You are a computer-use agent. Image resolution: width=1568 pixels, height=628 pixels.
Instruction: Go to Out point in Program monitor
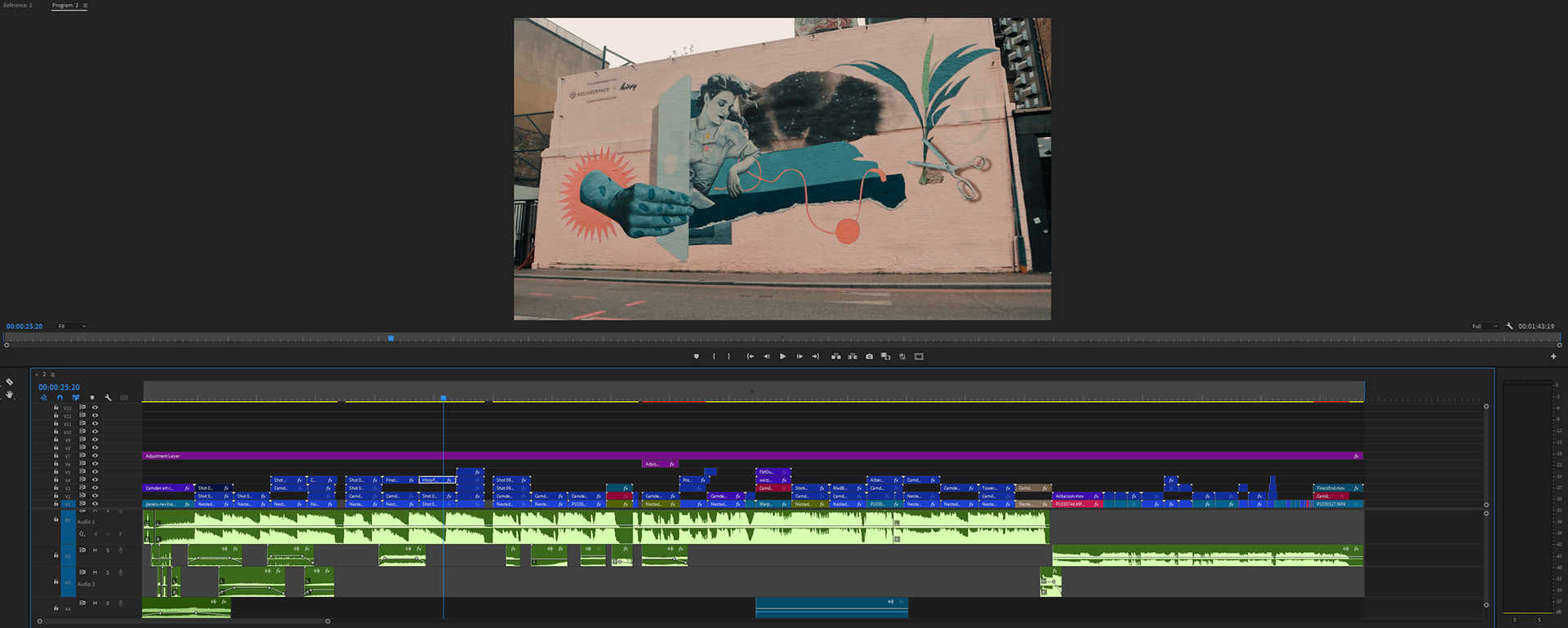tap(815, 356)
